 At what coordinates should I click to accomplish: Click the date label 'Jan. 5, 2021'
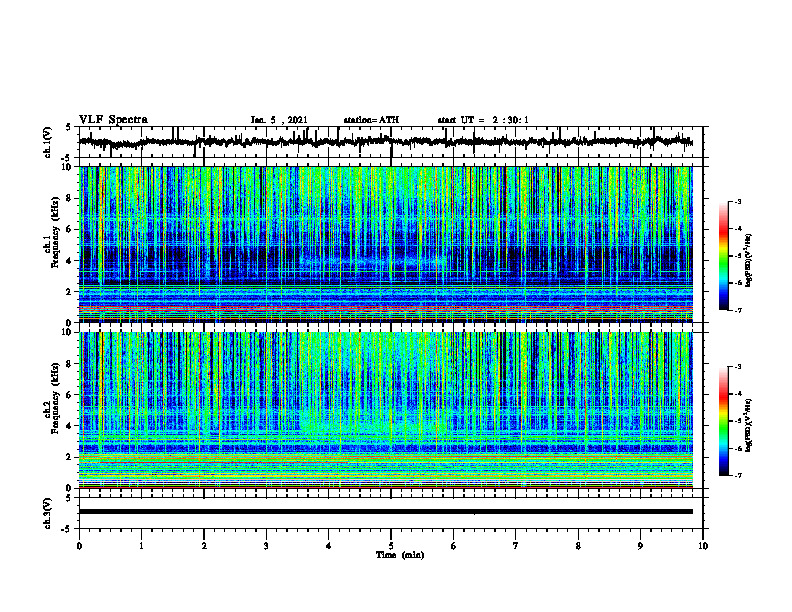pos(279,120)
